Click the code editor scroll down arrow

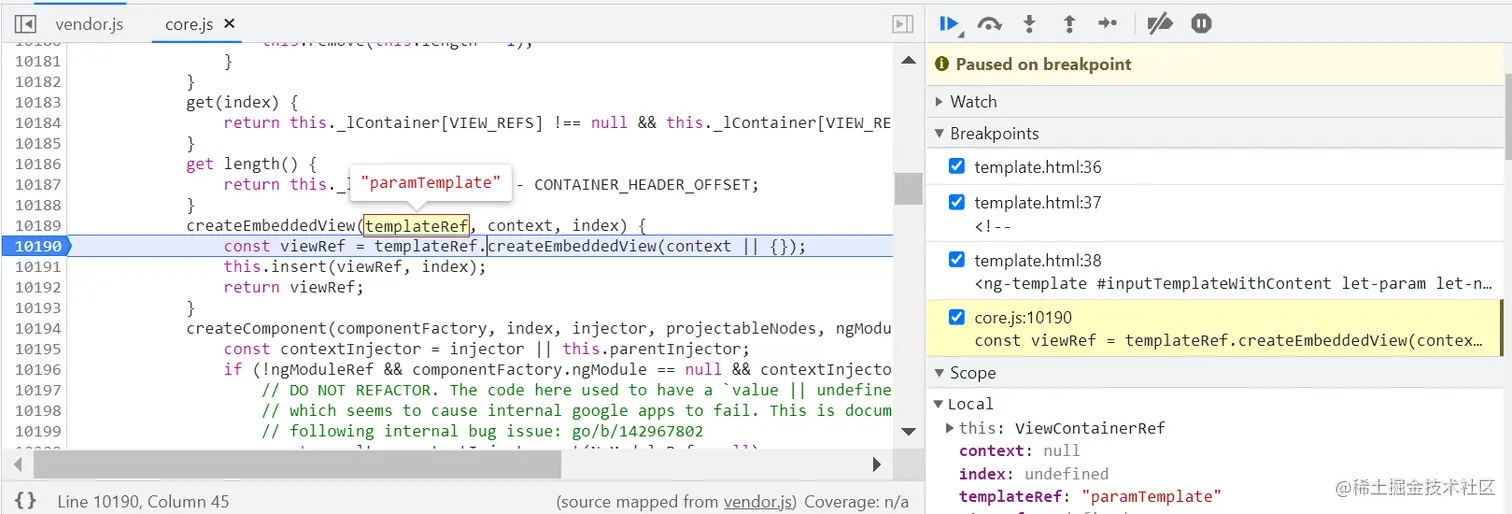908,431
